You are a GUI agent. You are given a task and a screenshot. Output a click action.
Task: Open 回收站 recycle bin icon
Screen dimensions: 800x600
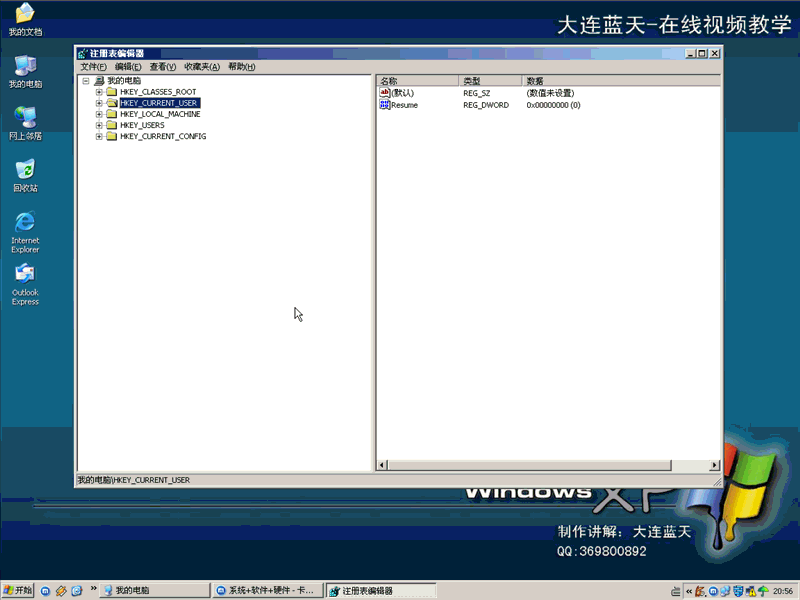(x=25, y=176)
